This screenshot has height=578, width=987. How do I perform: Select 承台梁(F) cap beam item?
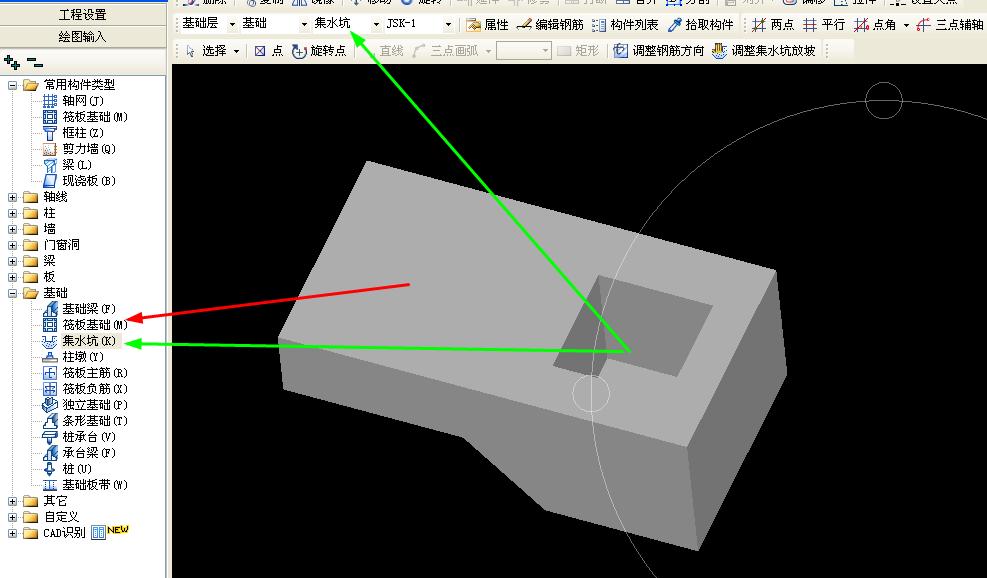[80, 453]
